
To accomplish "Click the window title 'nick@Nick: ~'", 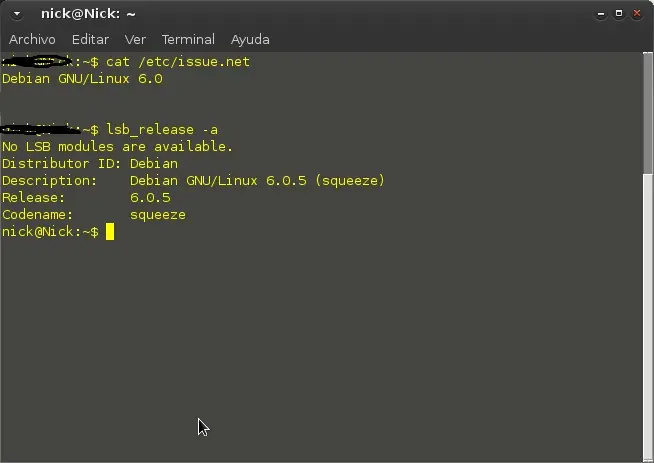I will click(88, 14).
